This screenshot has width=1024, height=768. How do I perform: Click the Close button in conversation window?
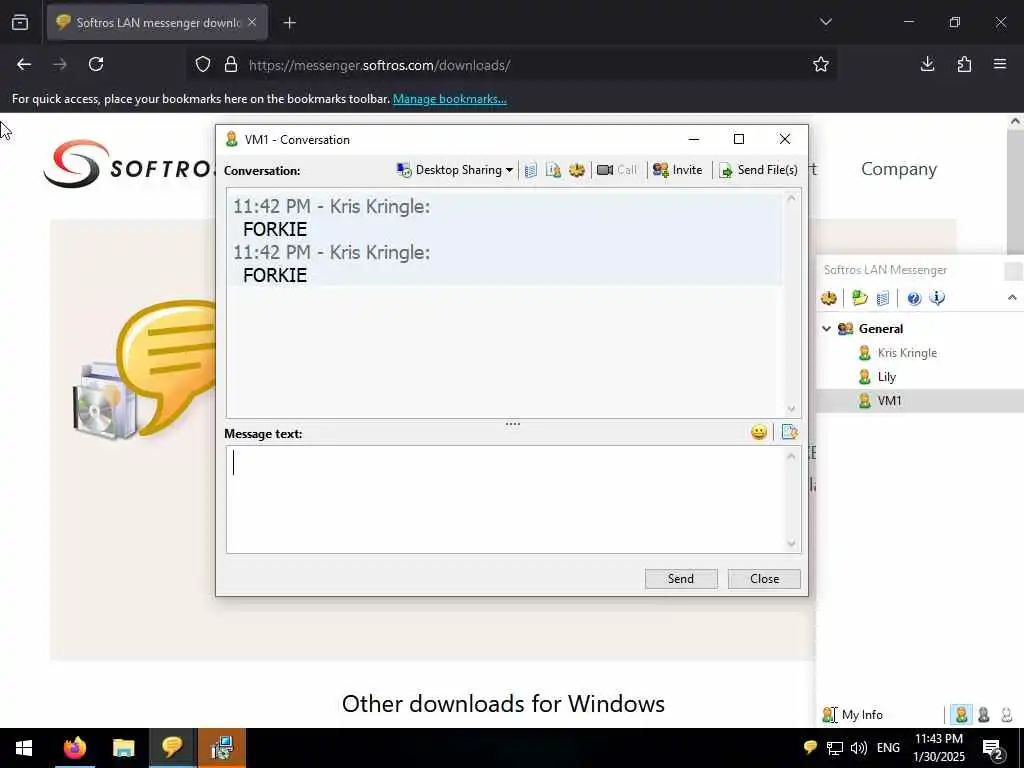764,579
